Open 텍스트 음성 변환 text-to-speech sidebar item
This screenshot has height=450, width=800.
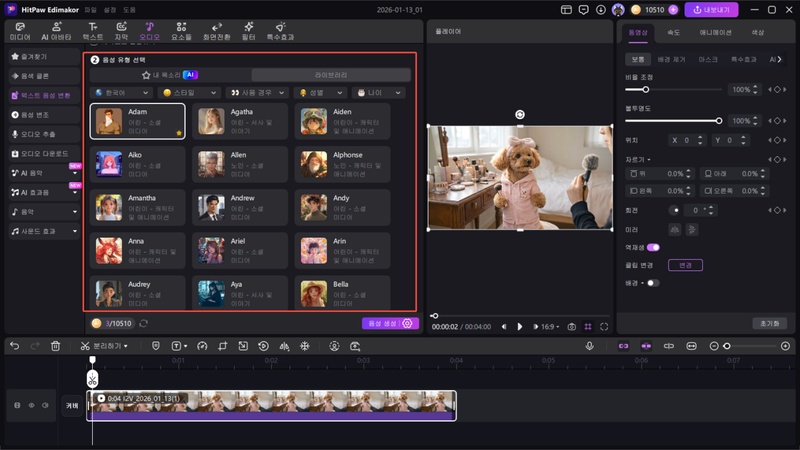click(x=44, y=95)
